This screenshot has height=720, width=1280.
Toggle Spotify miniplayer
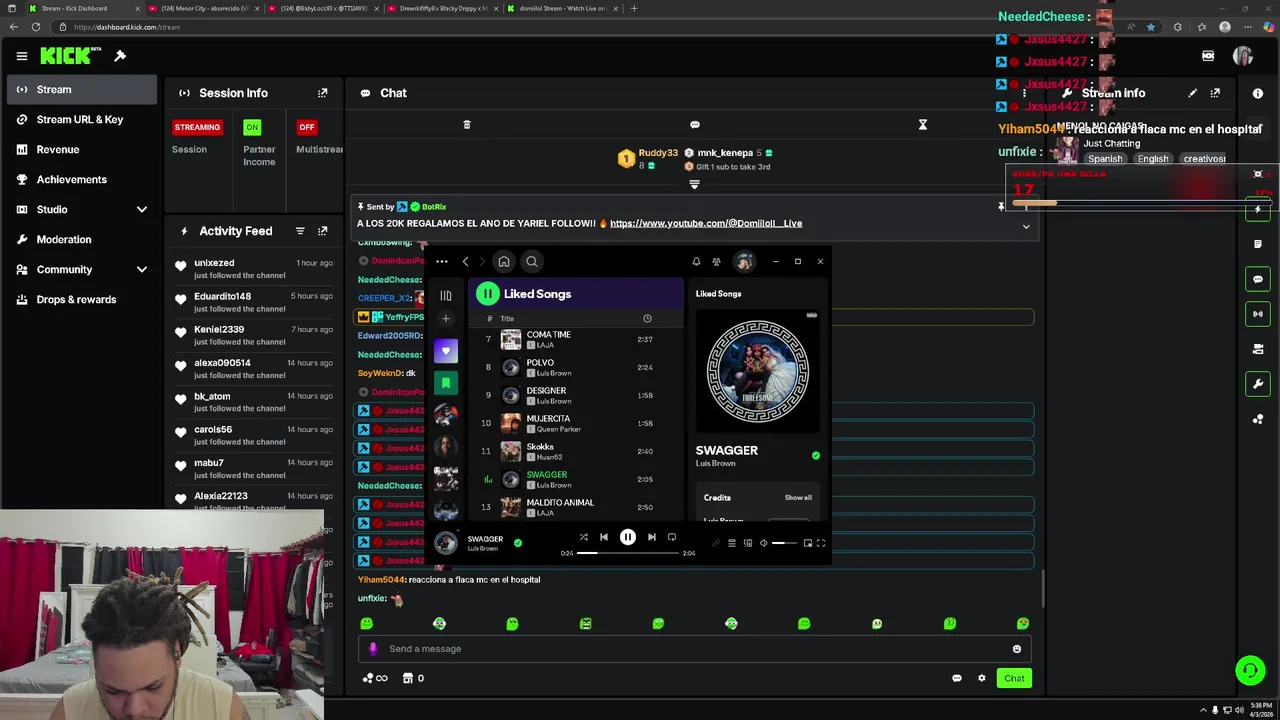pyautogui.click(x=808, y=543)
